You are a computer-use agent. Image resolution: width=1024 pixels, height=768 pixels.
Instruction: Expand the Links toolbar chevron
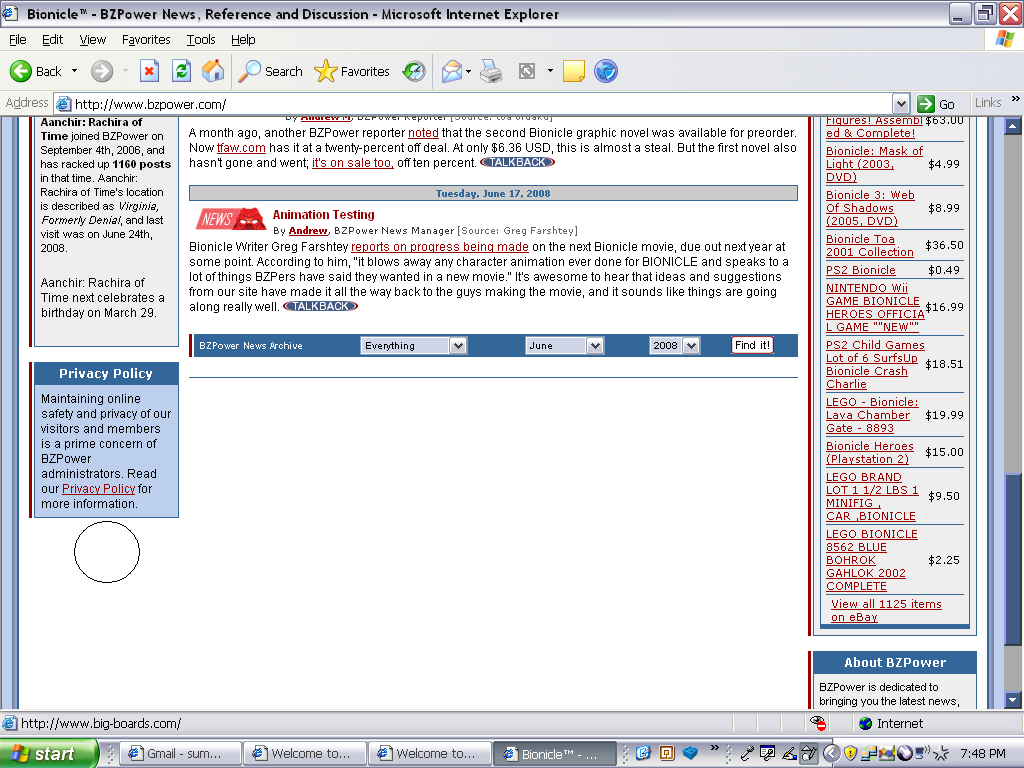[1015, 99]
